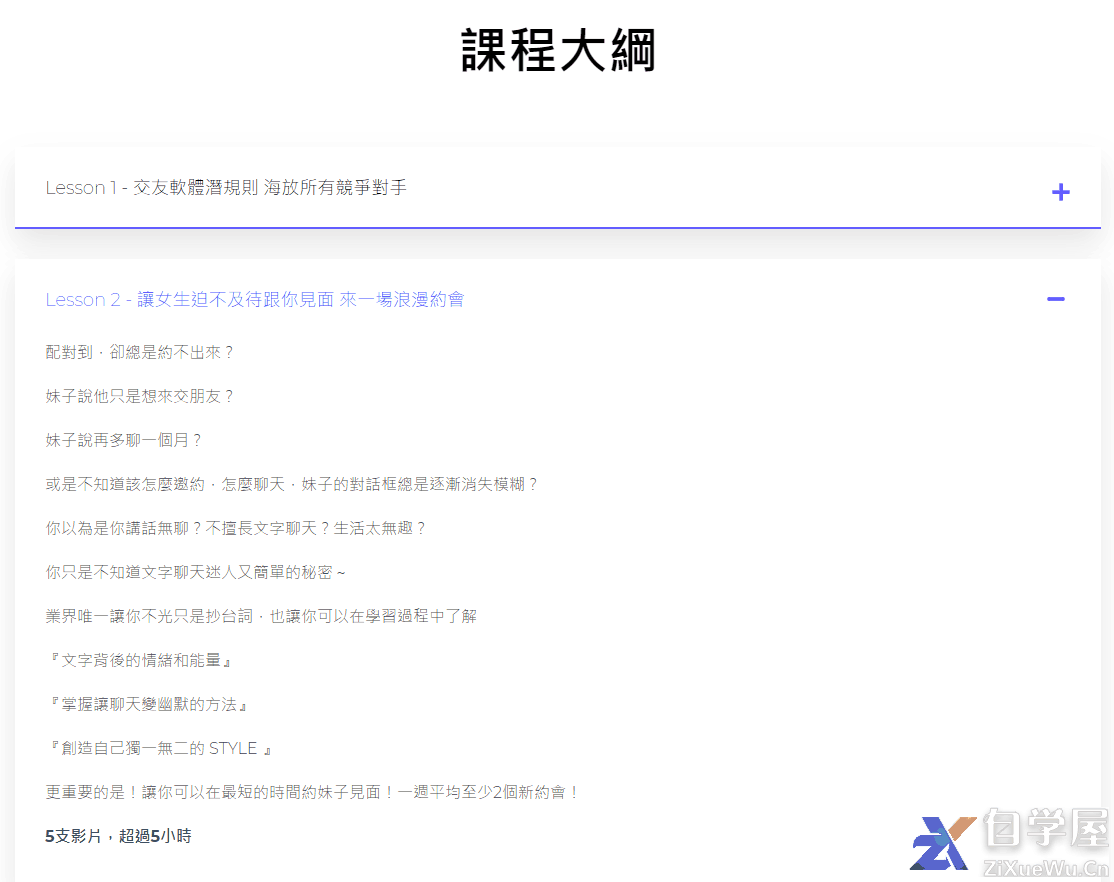Click the line starting 或是不知道該怎麼邀約
Image resolution: width=1114 pixels, height=882 pixels.
coord(291,485)
